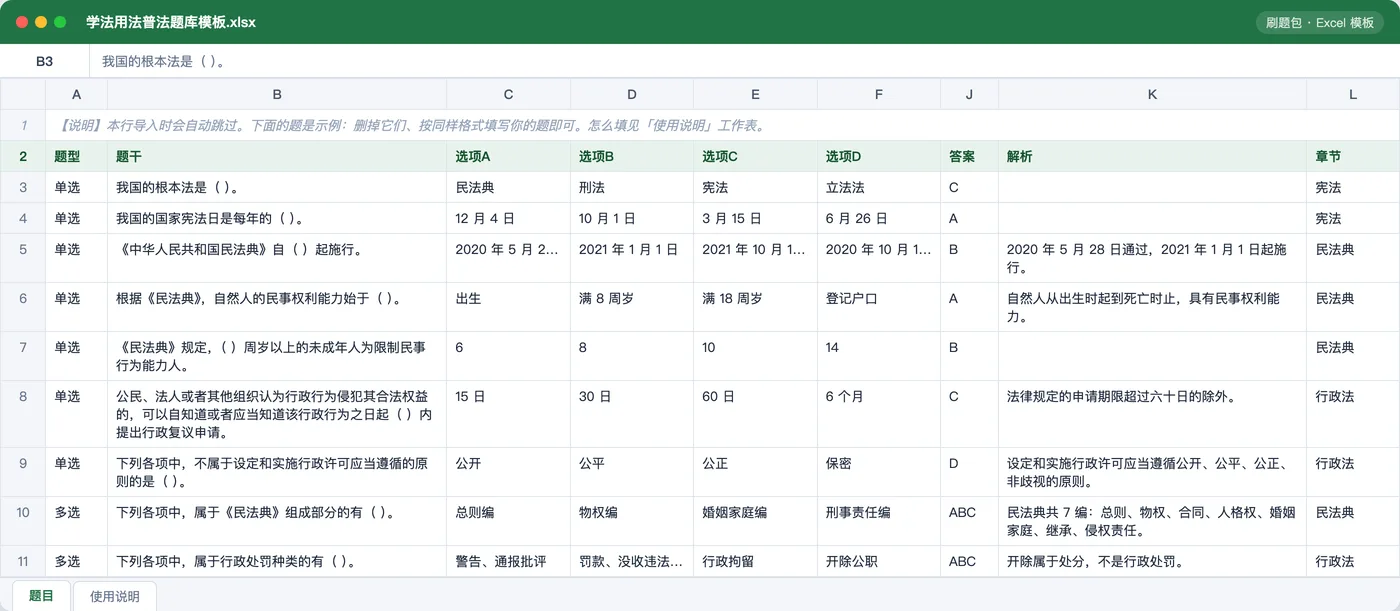1400x611 pixels.
Task: Select column F header
Action: [x=879, y=95]
